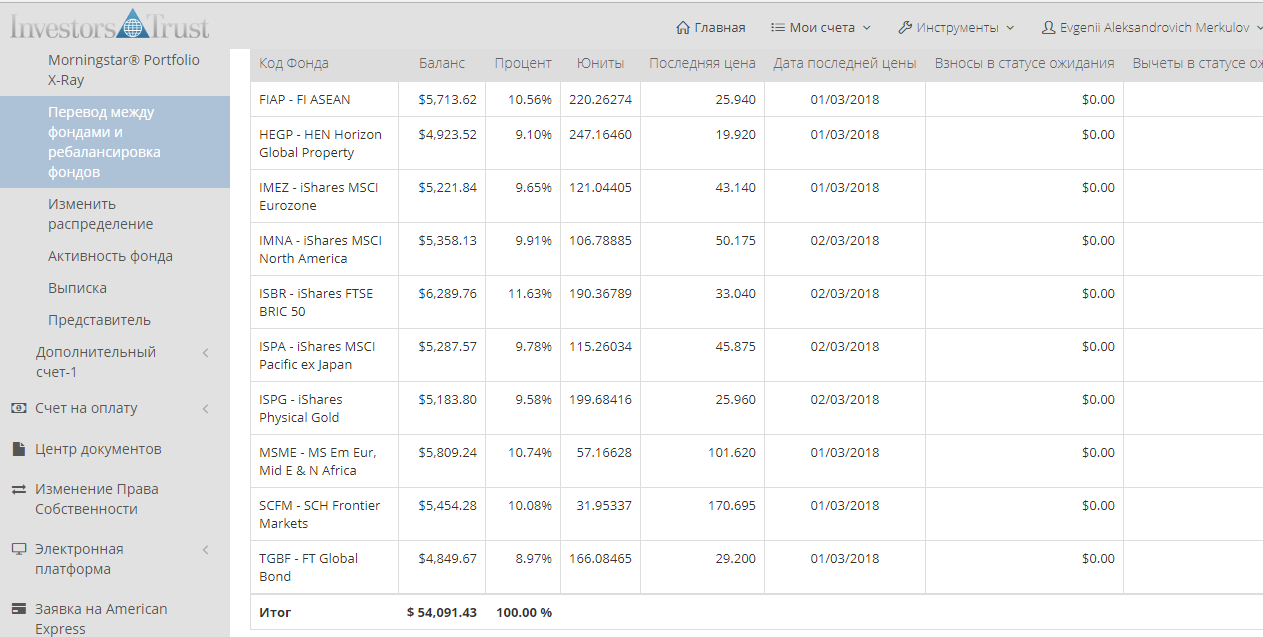Click the Юниты column header
1263x637 pixels.
(600, 63)
